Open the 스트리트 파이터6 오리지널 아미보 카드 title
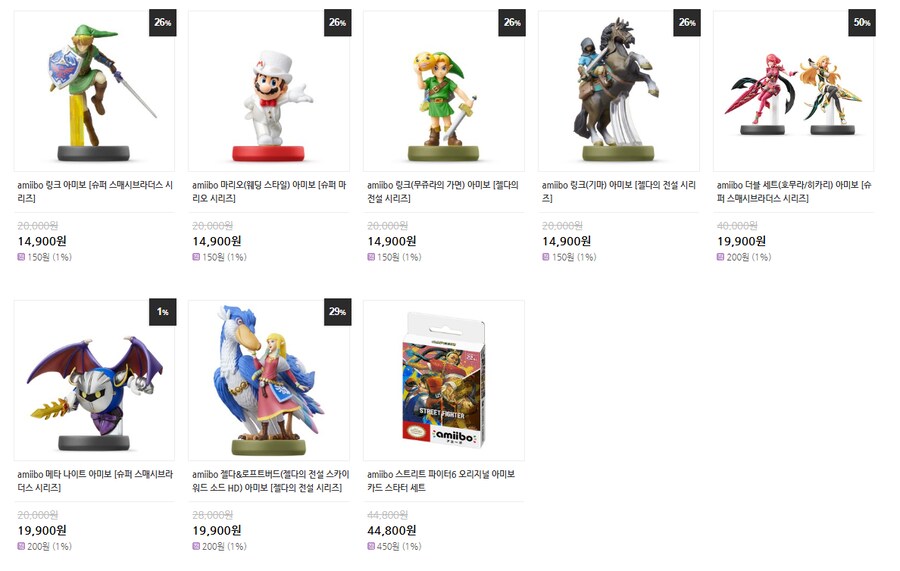 (x=441, y=481)
